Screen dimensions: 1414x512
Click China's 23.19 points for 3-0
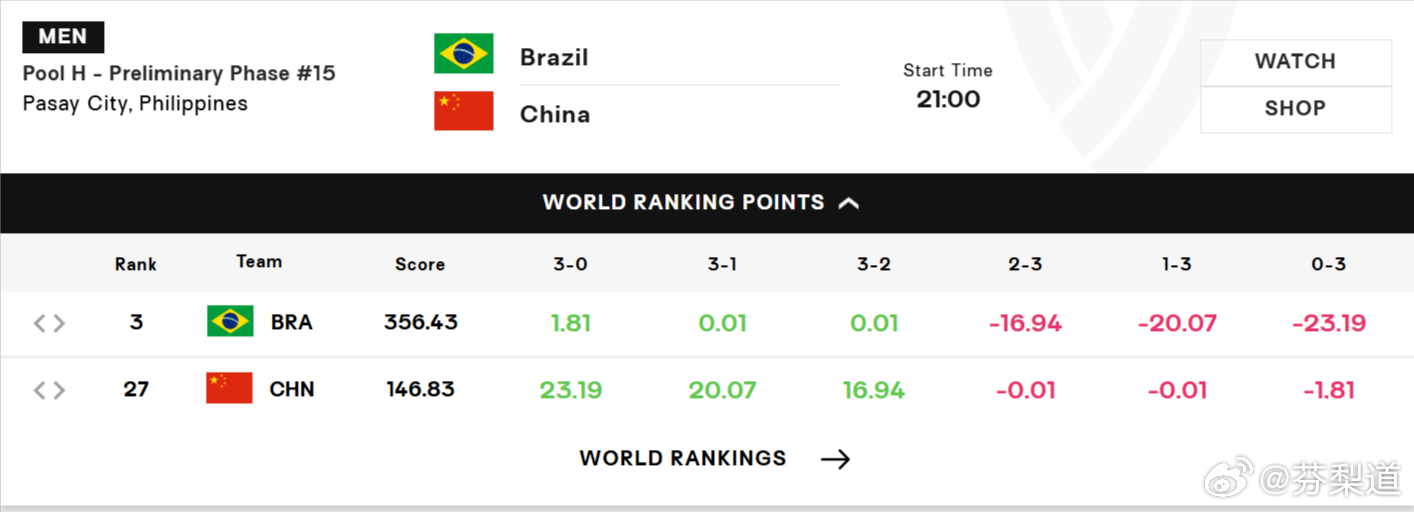click(571, 390)
